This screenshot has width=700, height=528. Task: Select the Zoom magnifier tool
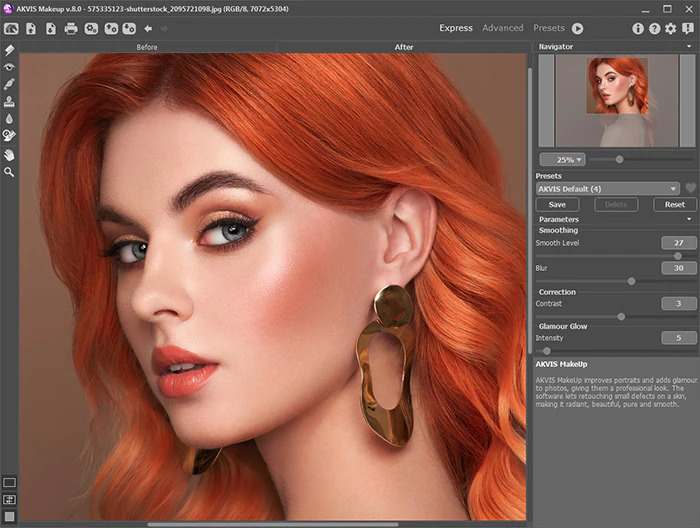pos(9,172)
